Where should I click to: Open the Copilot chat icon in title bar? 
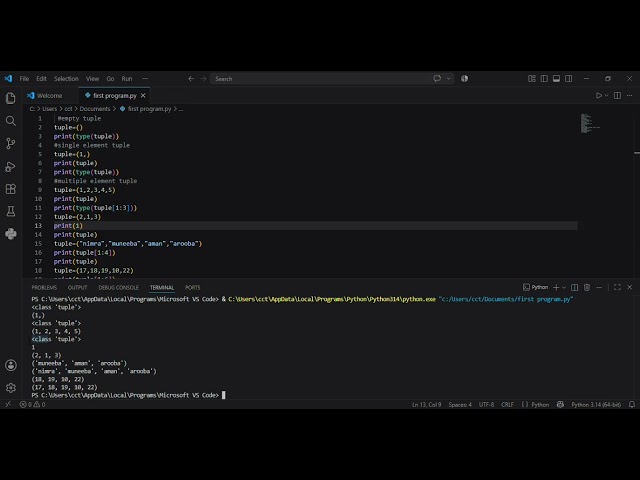tap(437, 78)
